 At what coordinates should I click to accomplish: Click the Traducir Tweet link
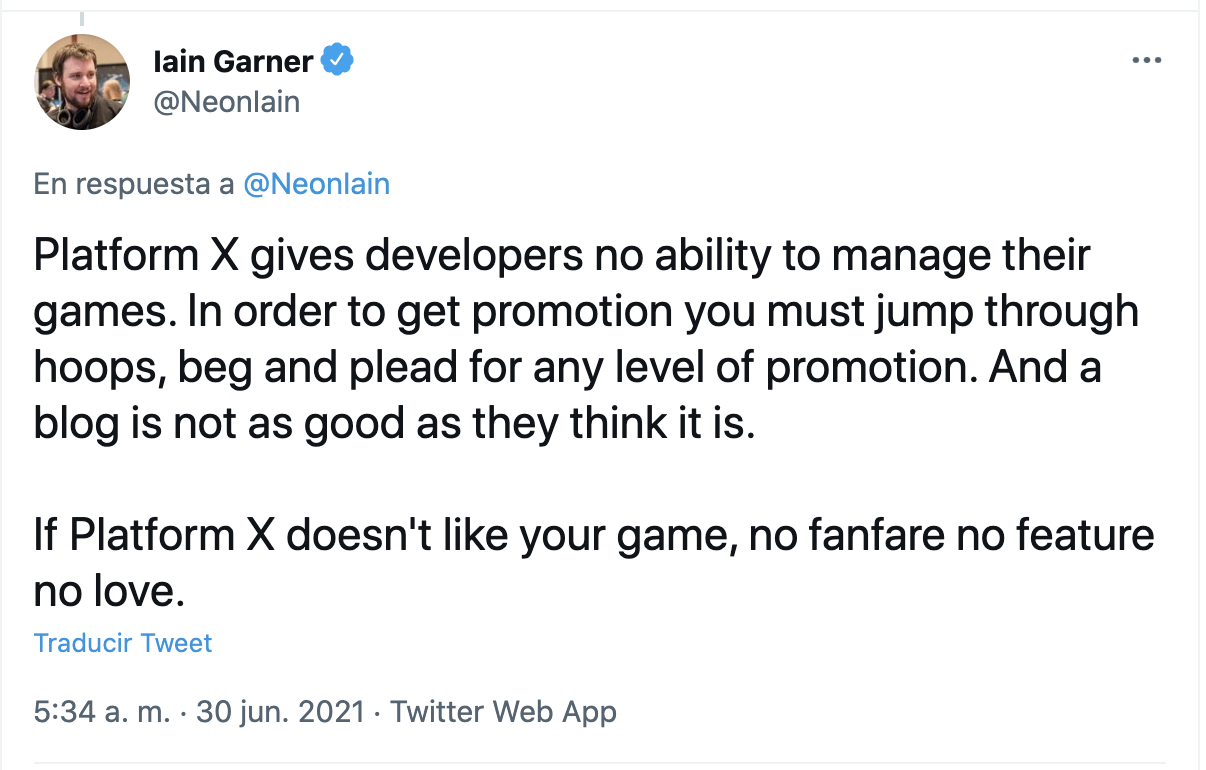[x=123, y=643]
